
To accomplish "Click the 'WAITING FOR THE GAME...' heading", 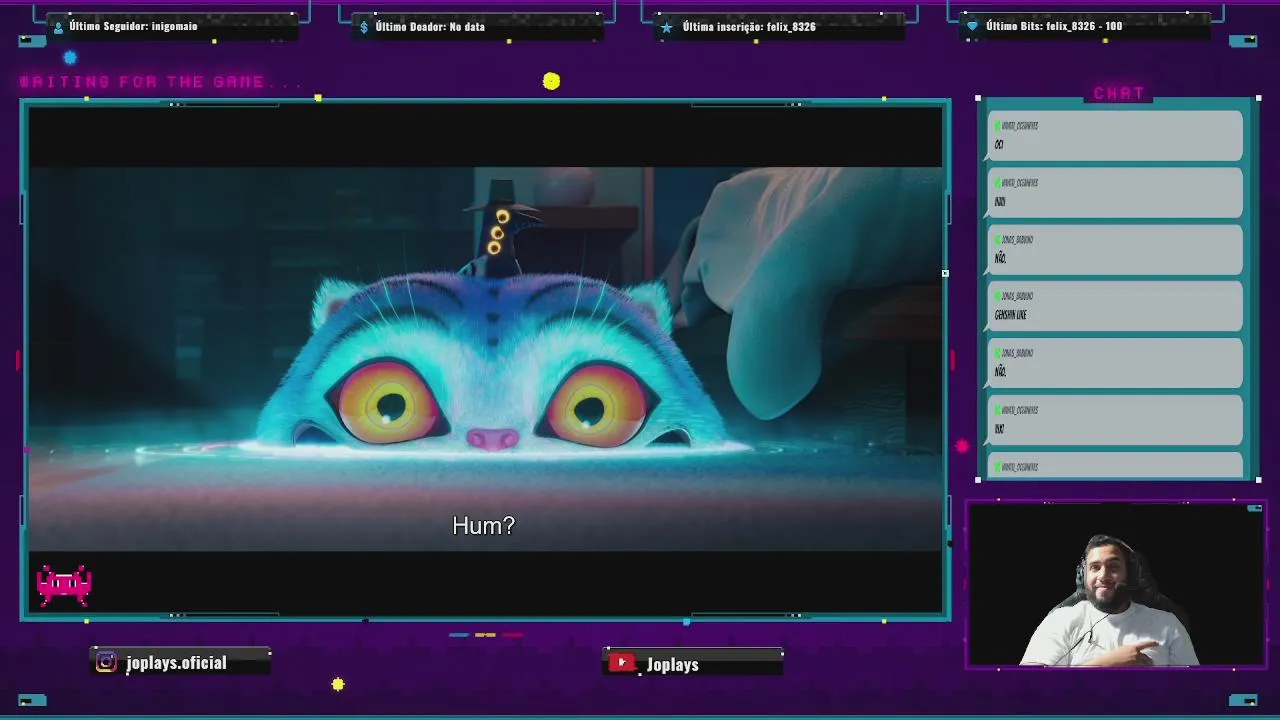I will pyautogui.click(x=160, y=82).
